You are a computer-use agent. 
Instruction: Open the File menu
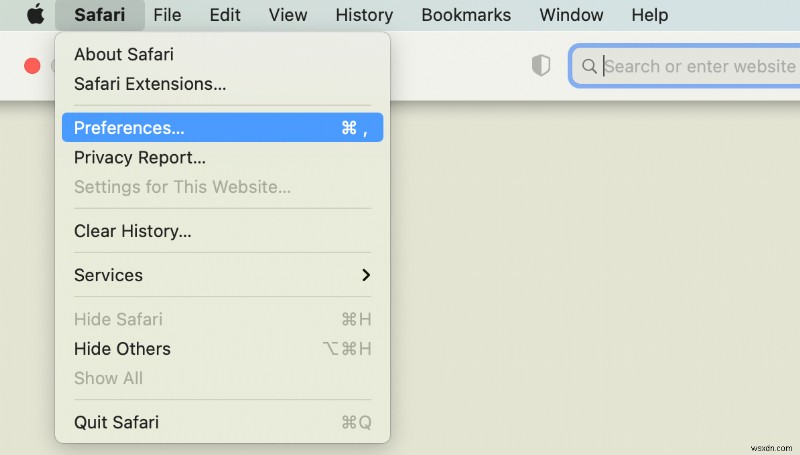point(167,15)
